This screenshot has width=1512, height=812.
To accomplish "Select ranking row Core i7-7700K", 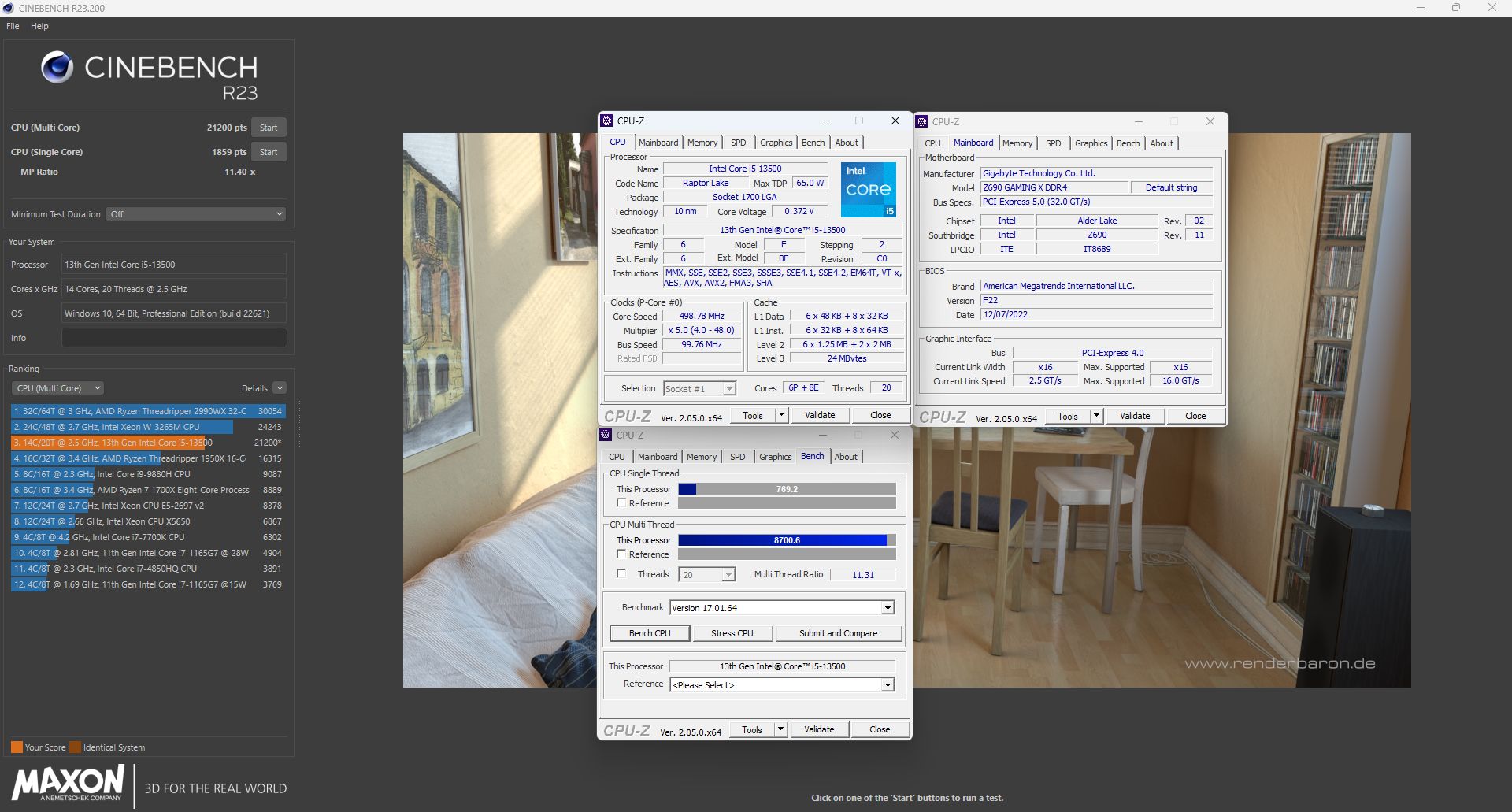I will tap(147, 537).
